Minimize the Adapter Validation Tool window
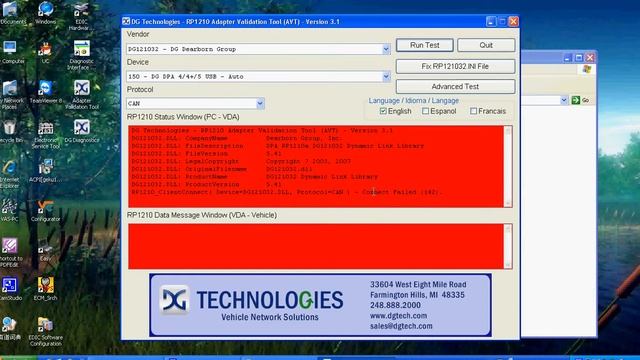The image size is (640, 360). pyautogui.click(x=491, y=22)
